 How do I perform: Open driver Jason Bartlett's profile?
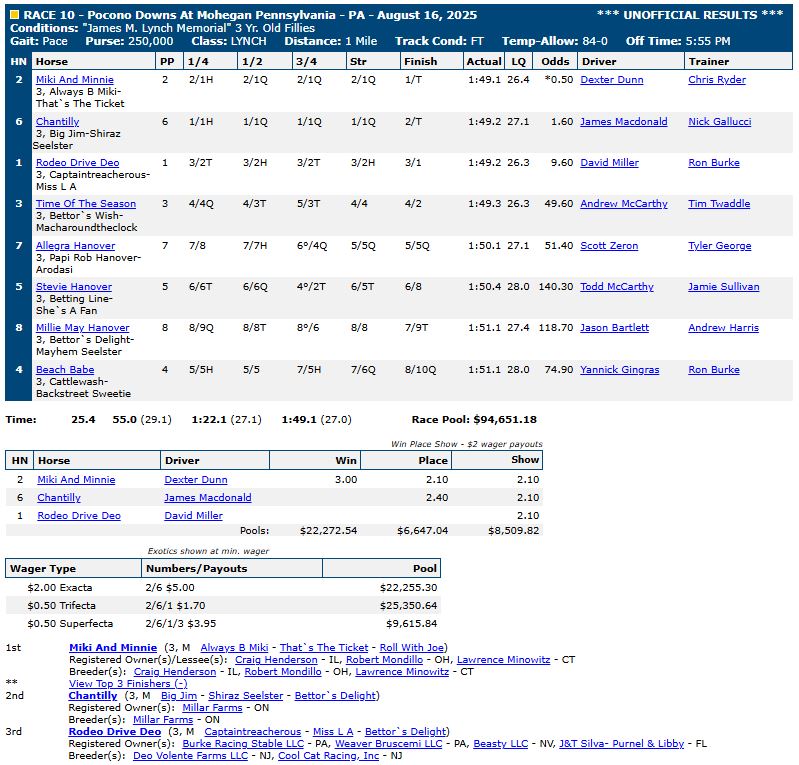[614, 328]
